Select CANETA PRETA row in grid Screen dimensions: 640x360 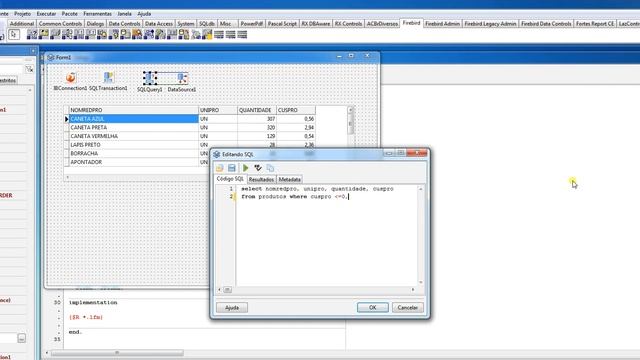[190, 127]
